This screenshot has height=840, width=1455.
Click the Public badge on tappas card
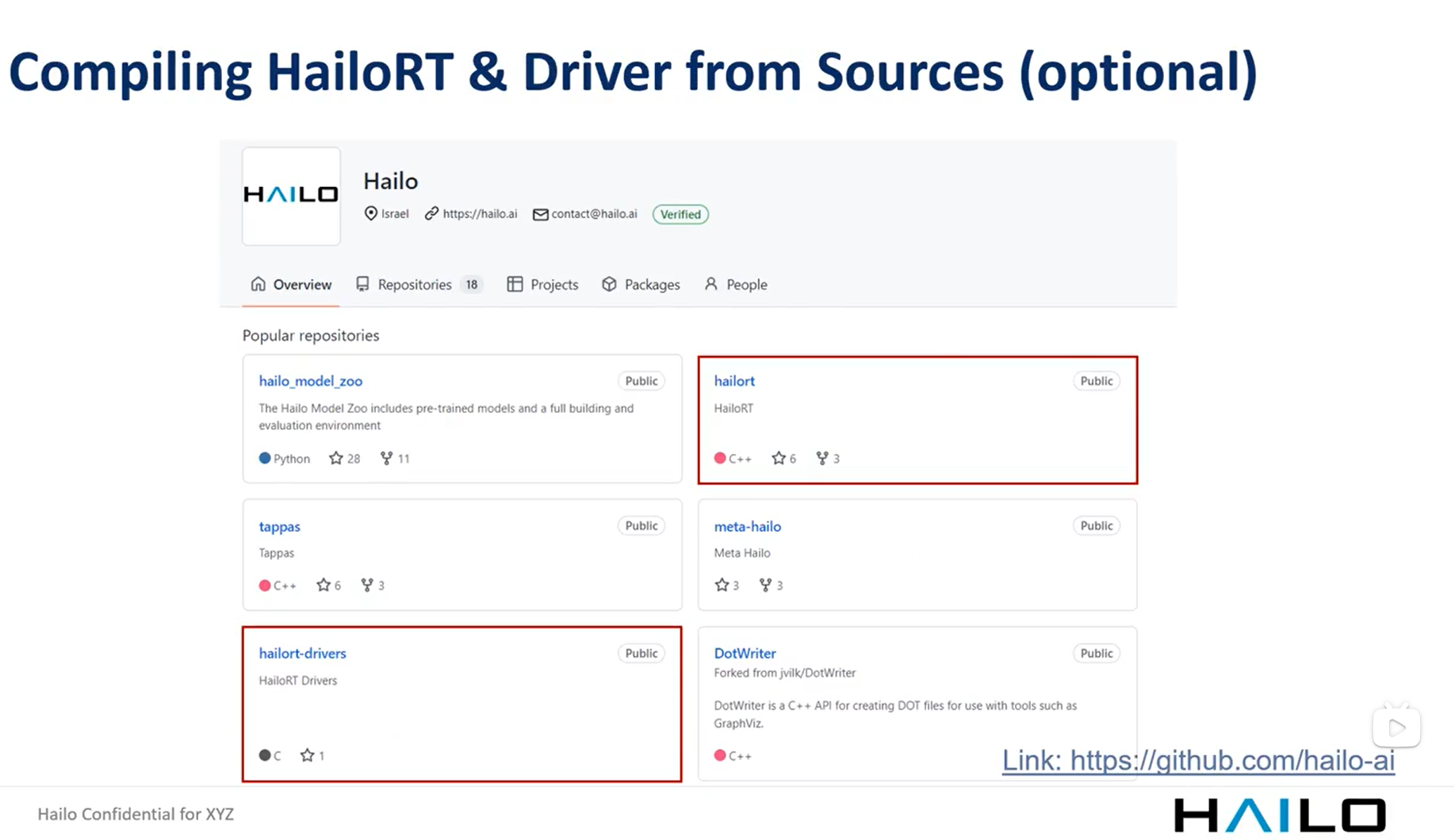(641, 525)
